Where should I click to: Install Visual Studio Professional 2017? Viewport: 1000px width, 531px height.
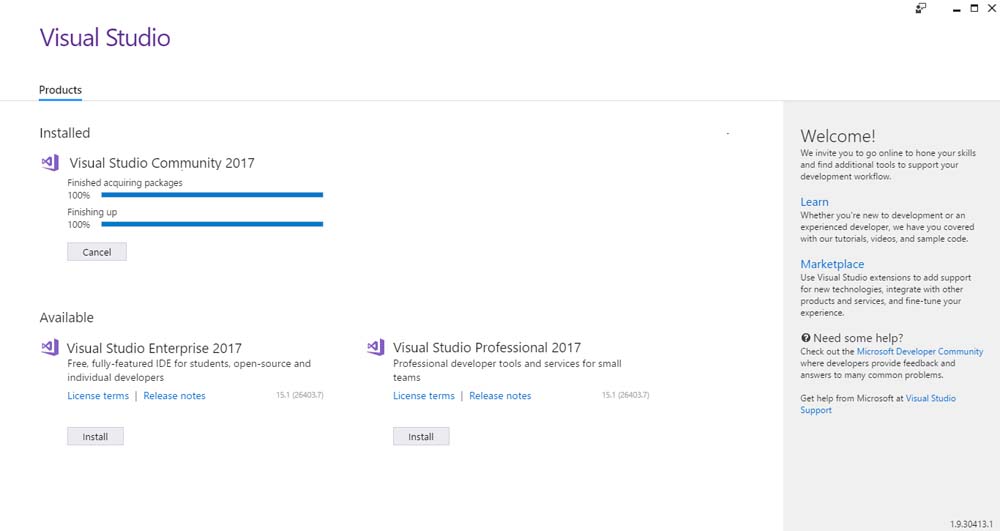[421, 437]
